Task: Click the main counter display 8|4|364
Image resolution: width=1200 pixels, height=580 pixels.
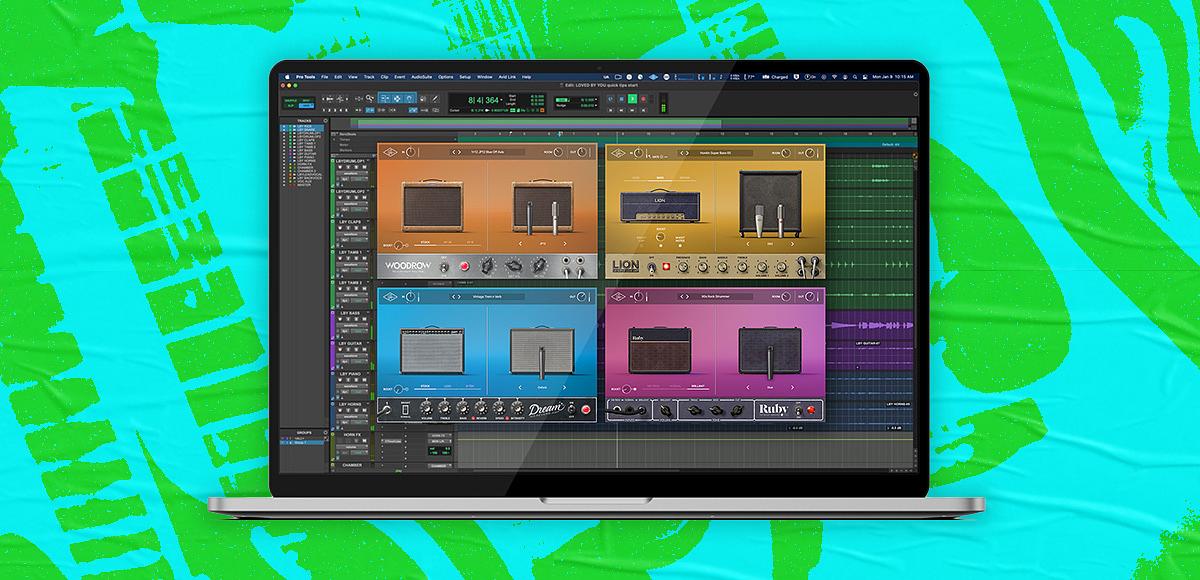Action: (x=483, y=100)
